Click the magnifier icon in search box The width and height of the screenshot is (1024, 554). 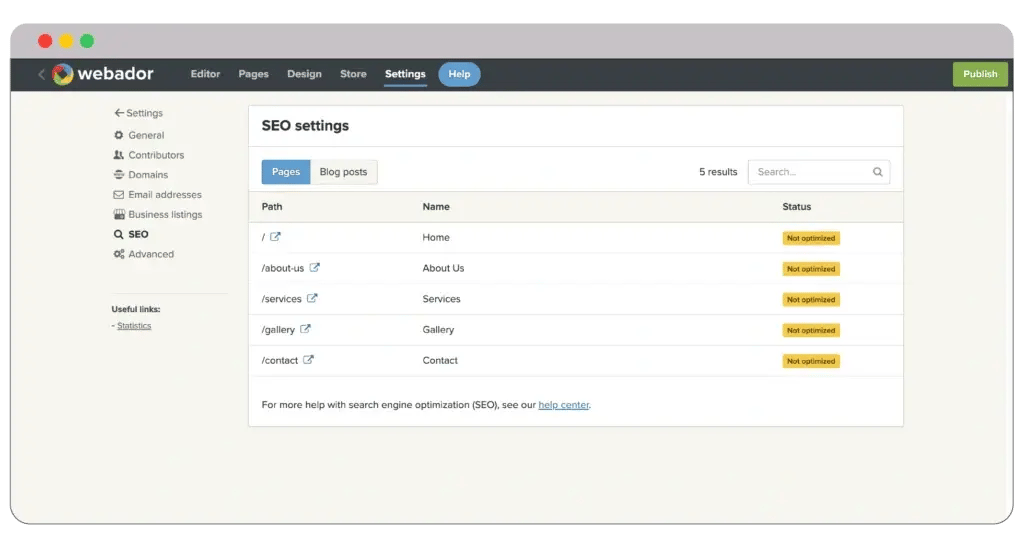click(877, 172)
